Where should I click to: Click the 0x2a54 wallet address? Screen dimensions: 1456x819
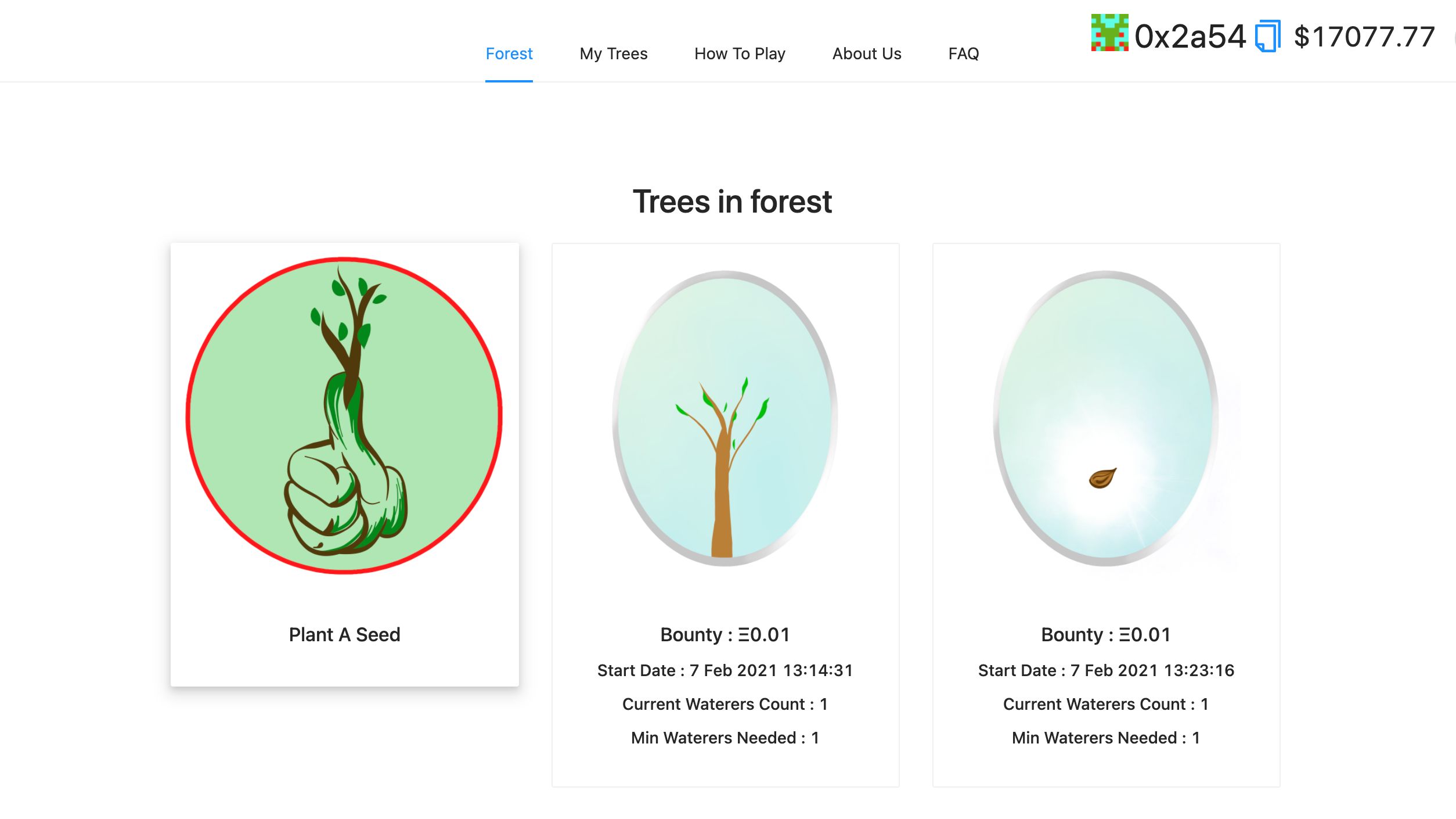click(1190, 36)
